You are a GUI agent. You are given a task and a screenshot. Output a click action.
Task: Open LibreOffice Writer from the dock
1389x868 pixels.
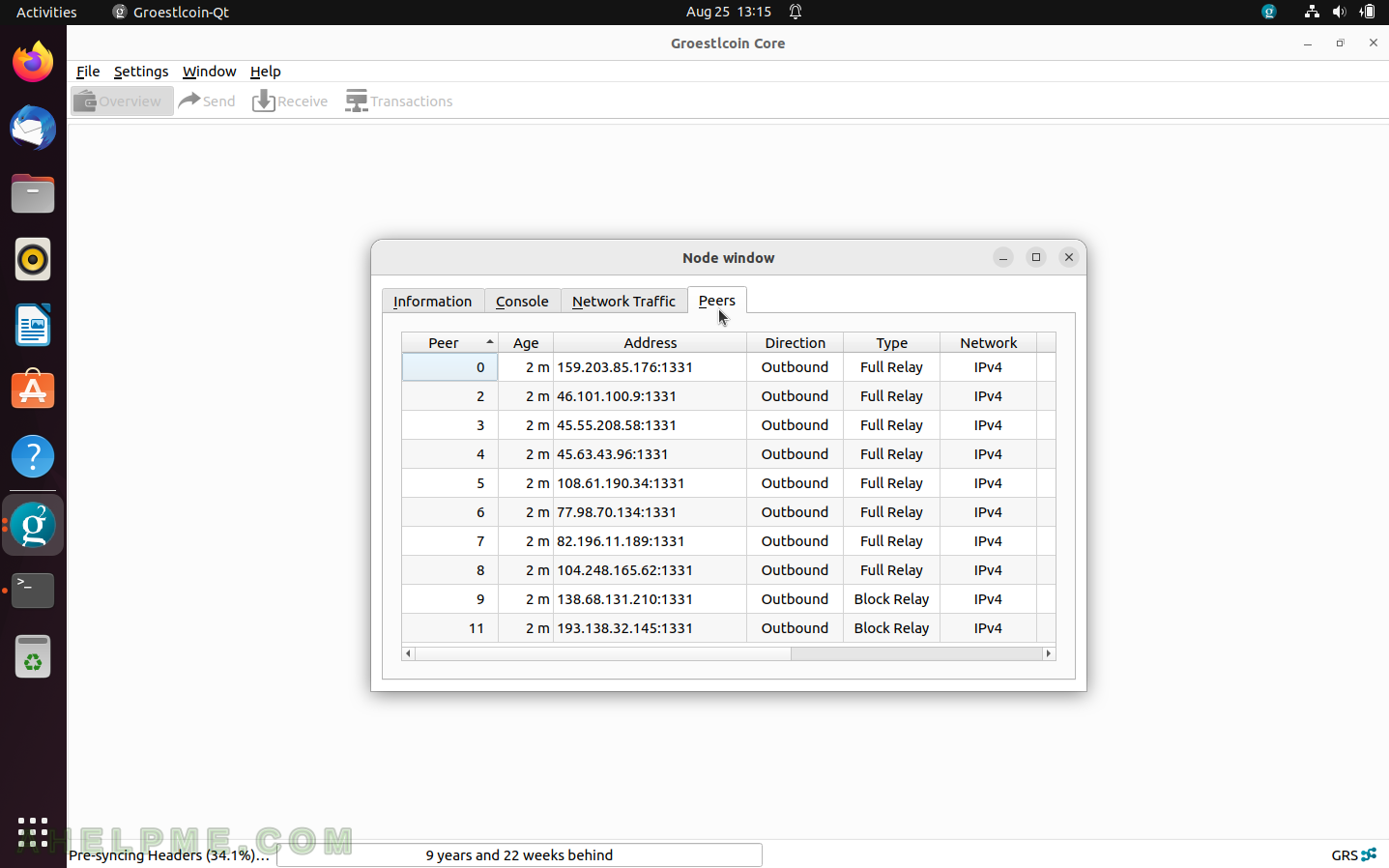click(x=33, y=325)
